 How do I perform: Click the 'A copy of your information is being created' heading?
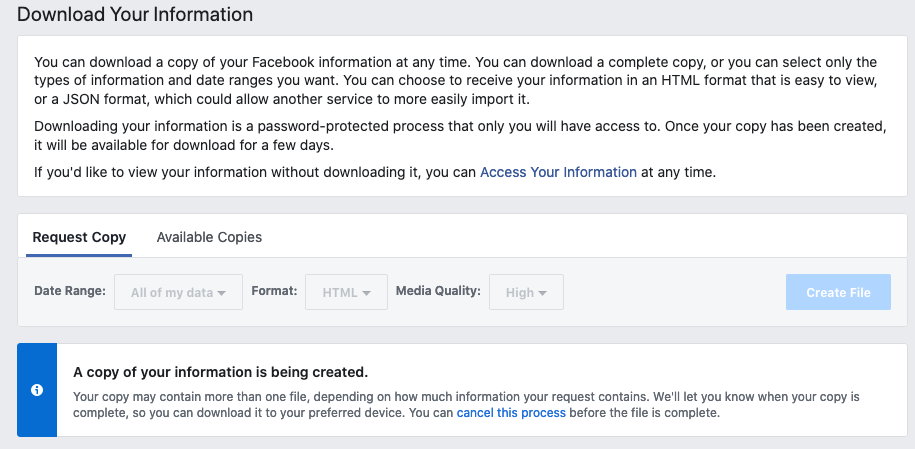[221, 372]
